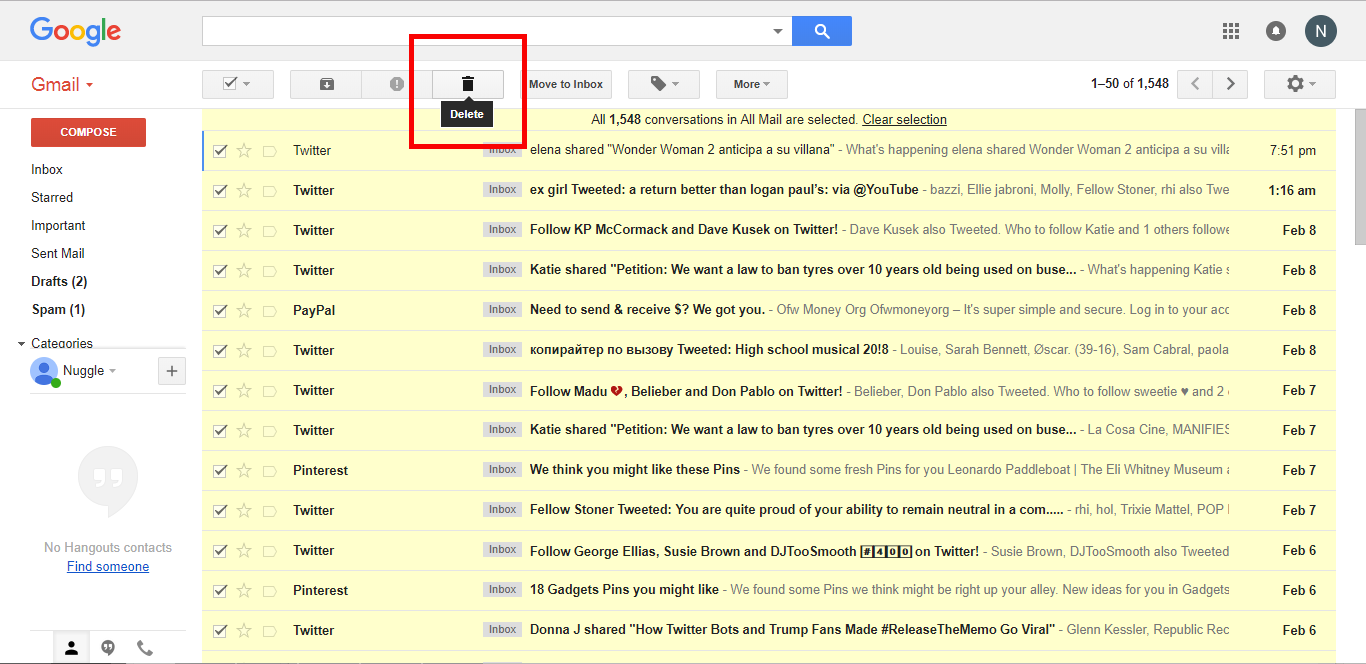This screenshot has height=664, width=1366.
Task: Click the Find someone link
Action: click(108, 566)
